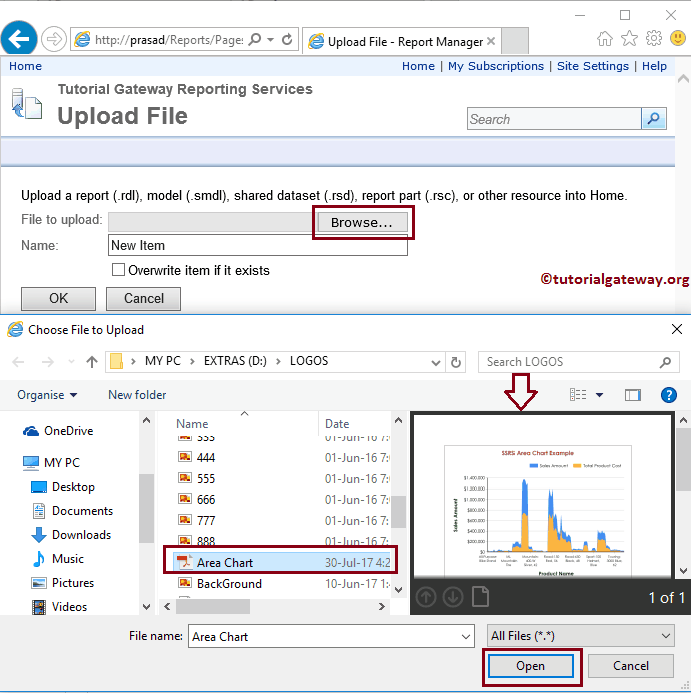Click Open in file dialog

pos(531,666)
